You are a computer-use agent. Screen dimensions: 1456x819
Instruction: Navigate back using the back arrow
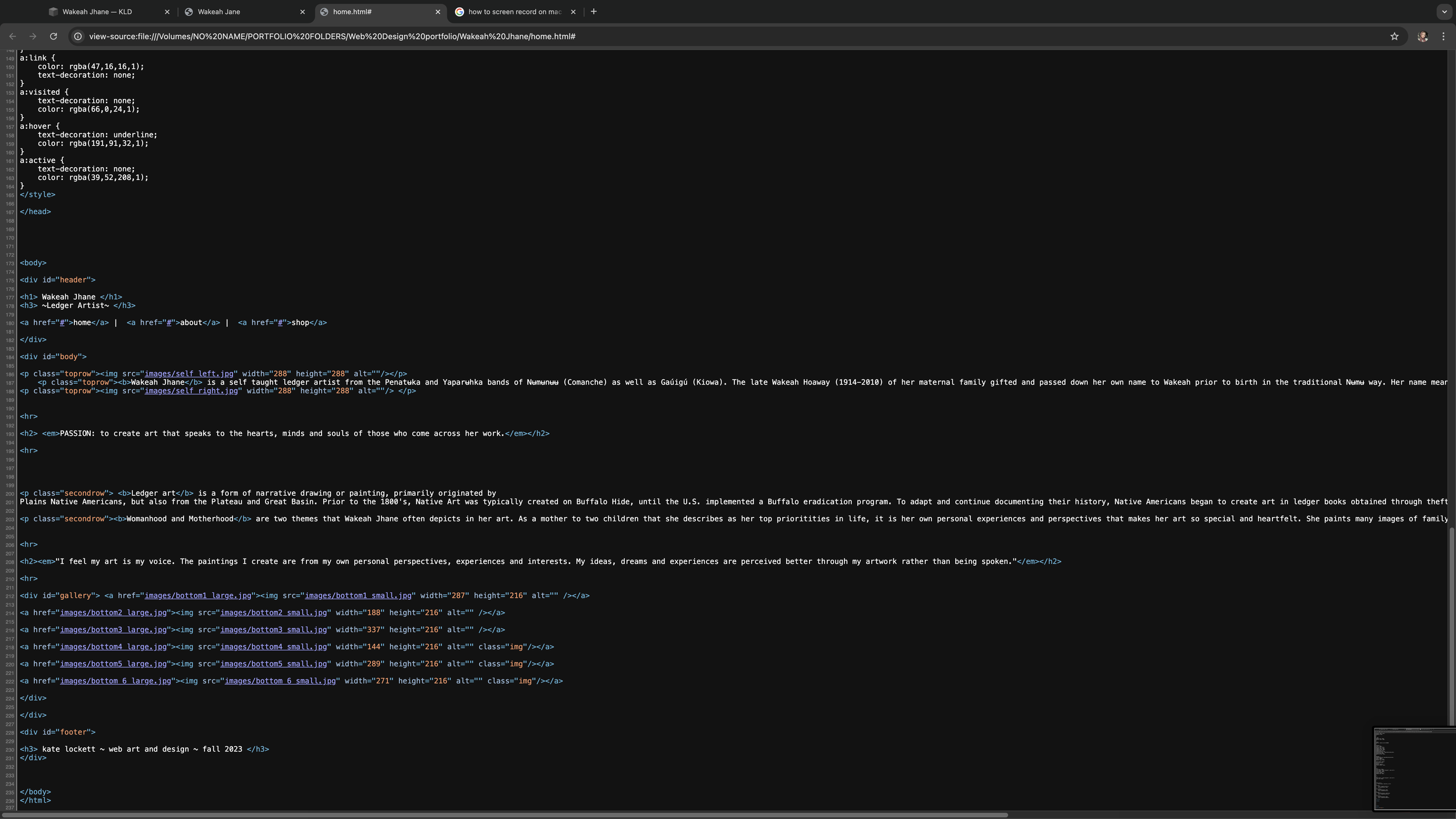(x=13, y=36)
